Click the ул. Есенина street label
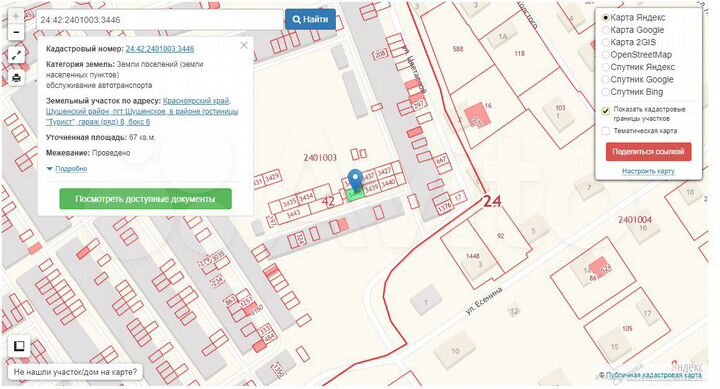Image resolution: width=720 pixels, height=389 pixels. pos(484,301)
